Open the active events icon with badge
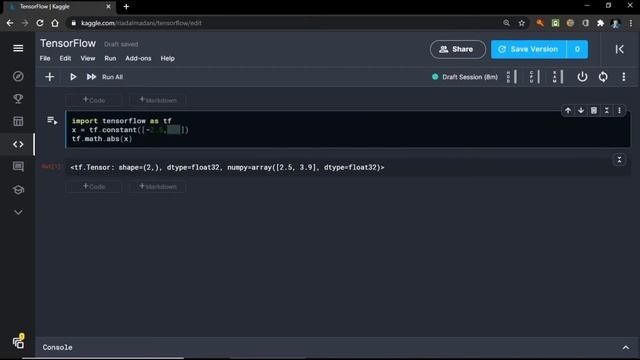 pos(18,342)
